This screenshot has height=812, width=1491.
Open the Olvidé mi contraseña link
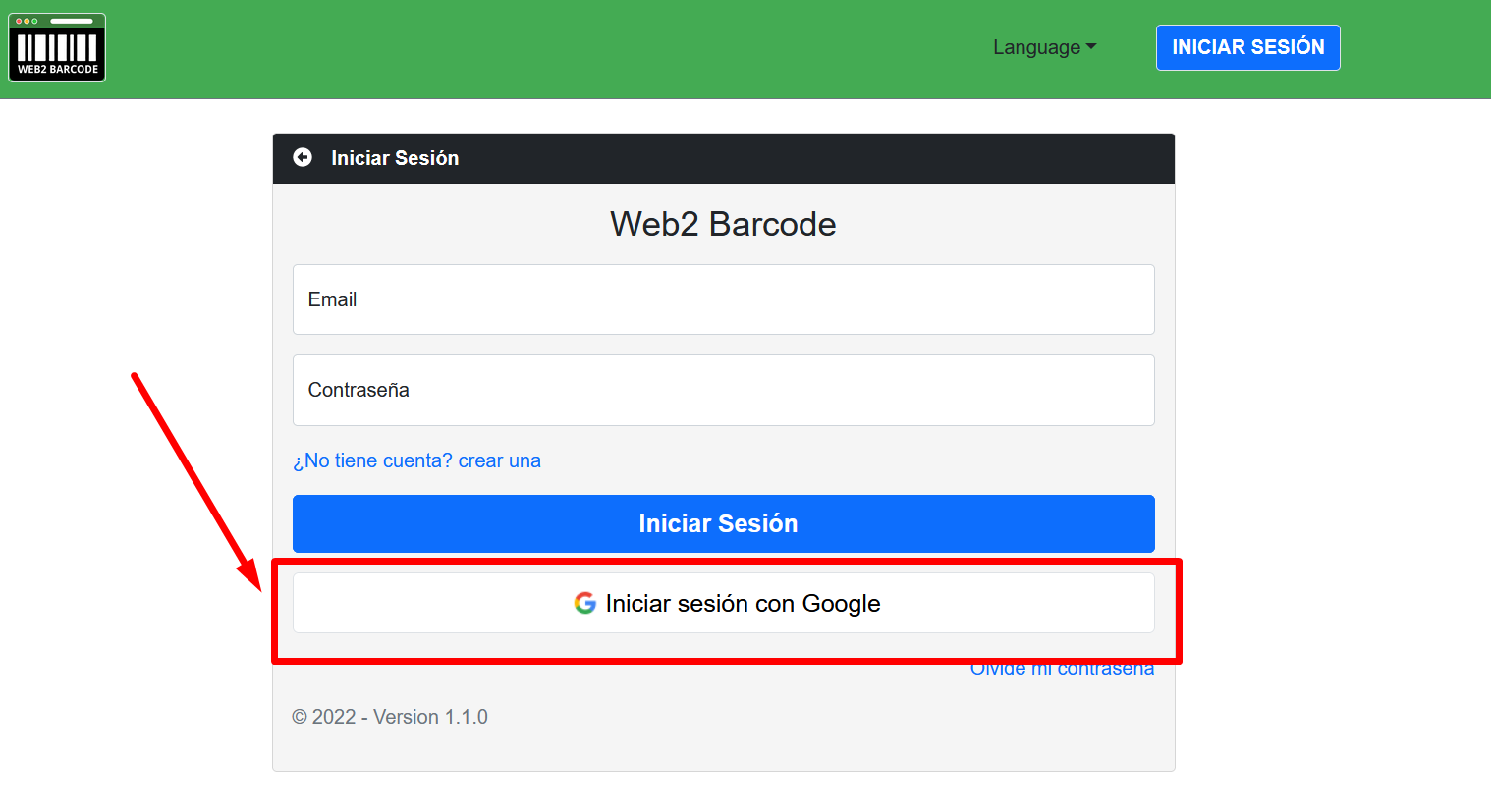(x=1062, y=669)
